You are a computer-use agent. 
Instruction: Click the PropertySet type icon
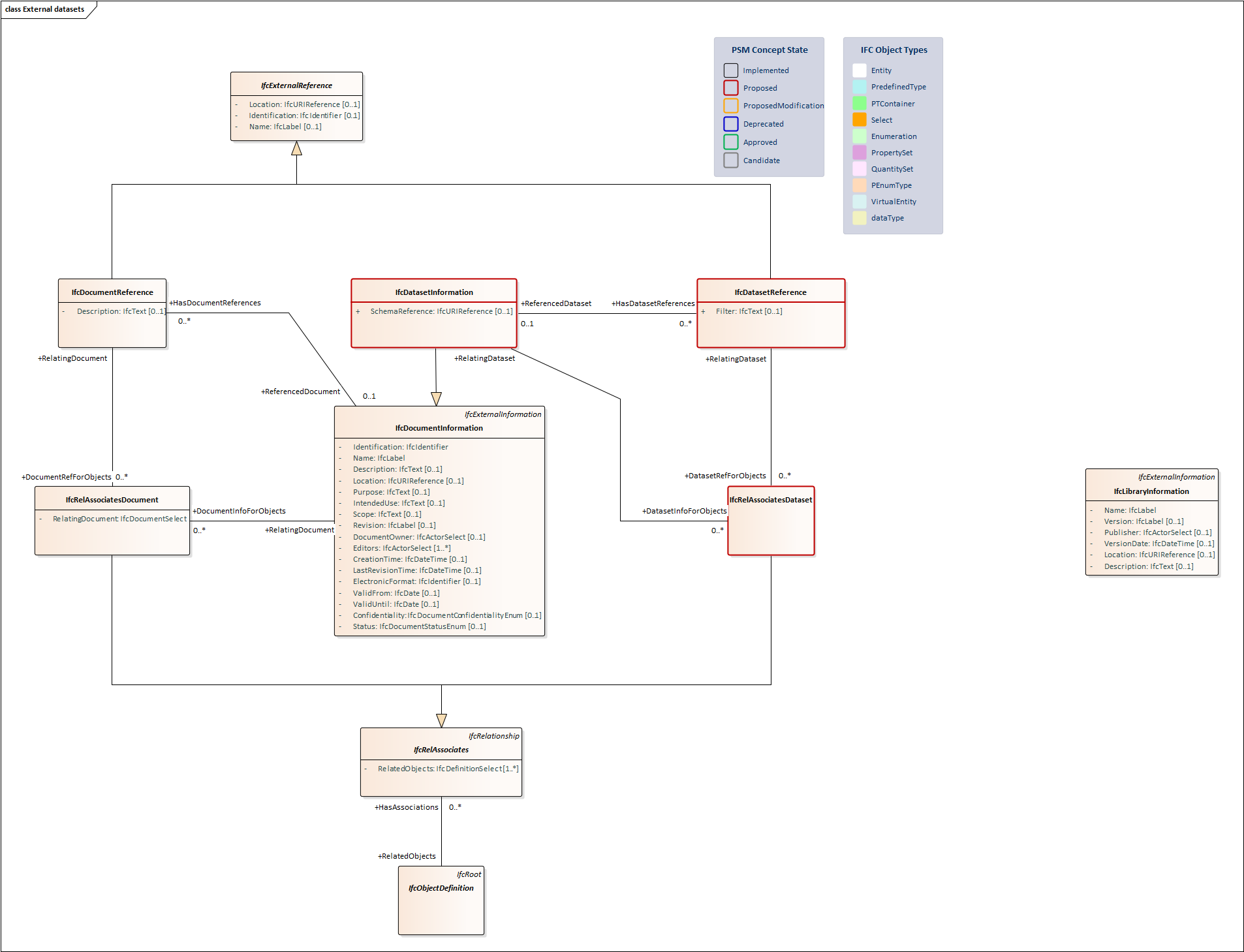(x=860, y=152)
